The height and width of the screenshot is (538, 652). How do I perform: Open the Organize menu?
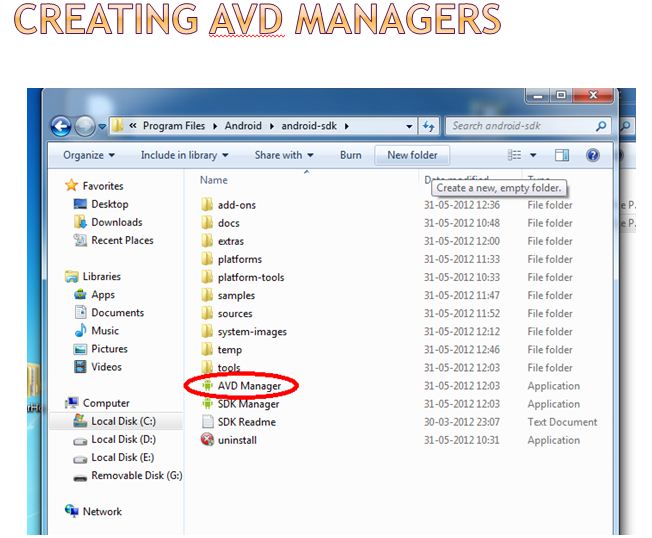click(x=89, y=155)
